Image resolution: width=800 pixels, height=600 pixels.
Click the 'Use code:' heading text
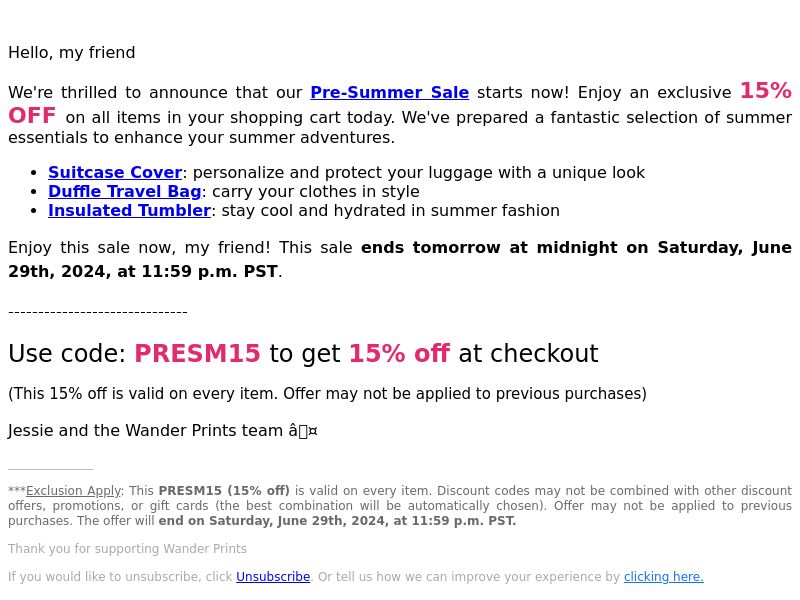(67, 353)
